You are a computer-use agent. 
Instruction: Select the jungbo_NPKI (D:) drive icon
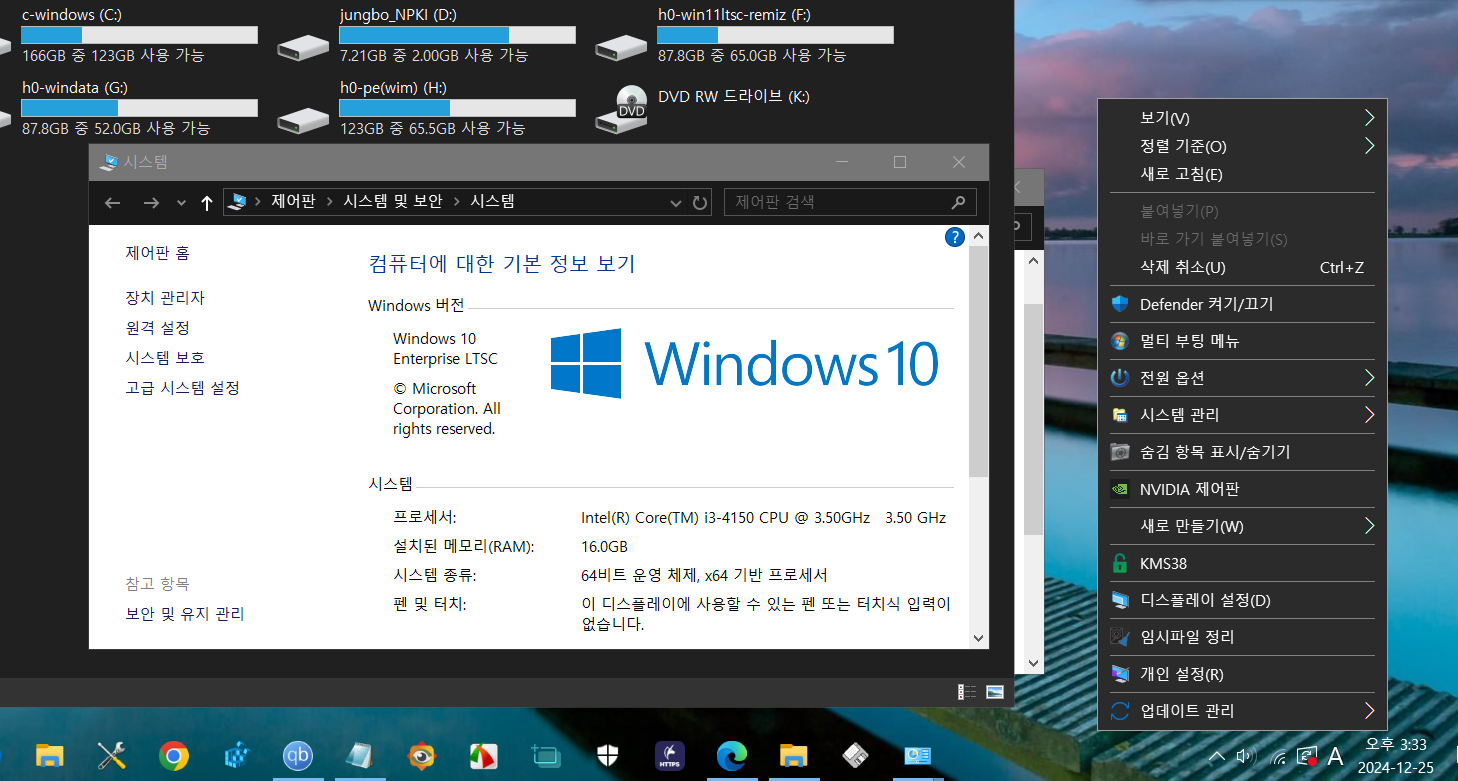(x=303, y=45)
